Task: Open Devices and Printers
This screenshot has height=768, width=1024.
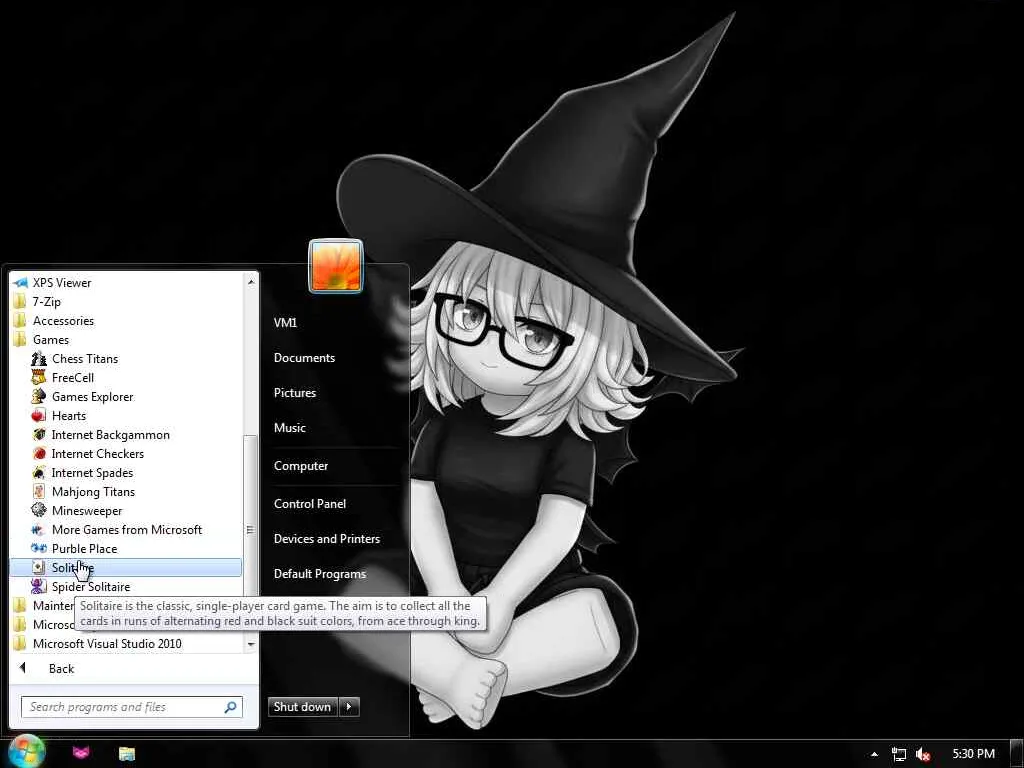Action: pyautogui.click(x=327, y=539)
